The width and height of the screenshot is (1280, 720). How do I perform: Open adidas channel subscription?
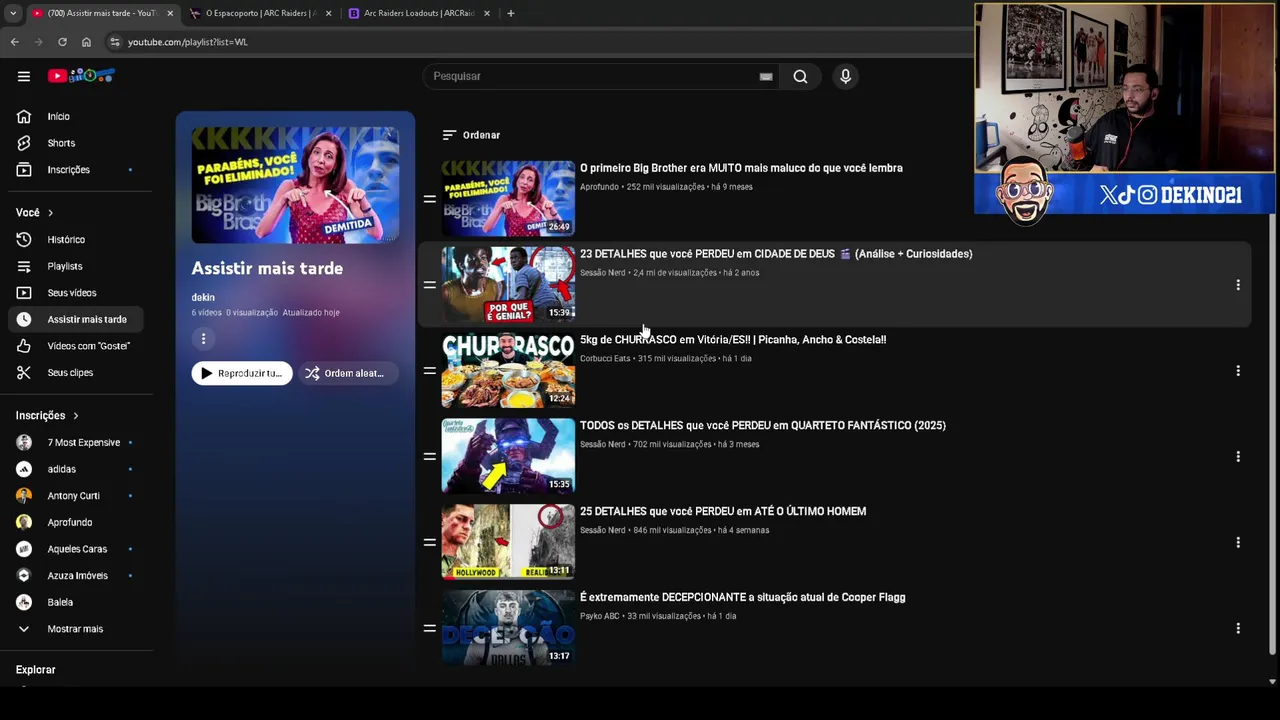point(78,469)
